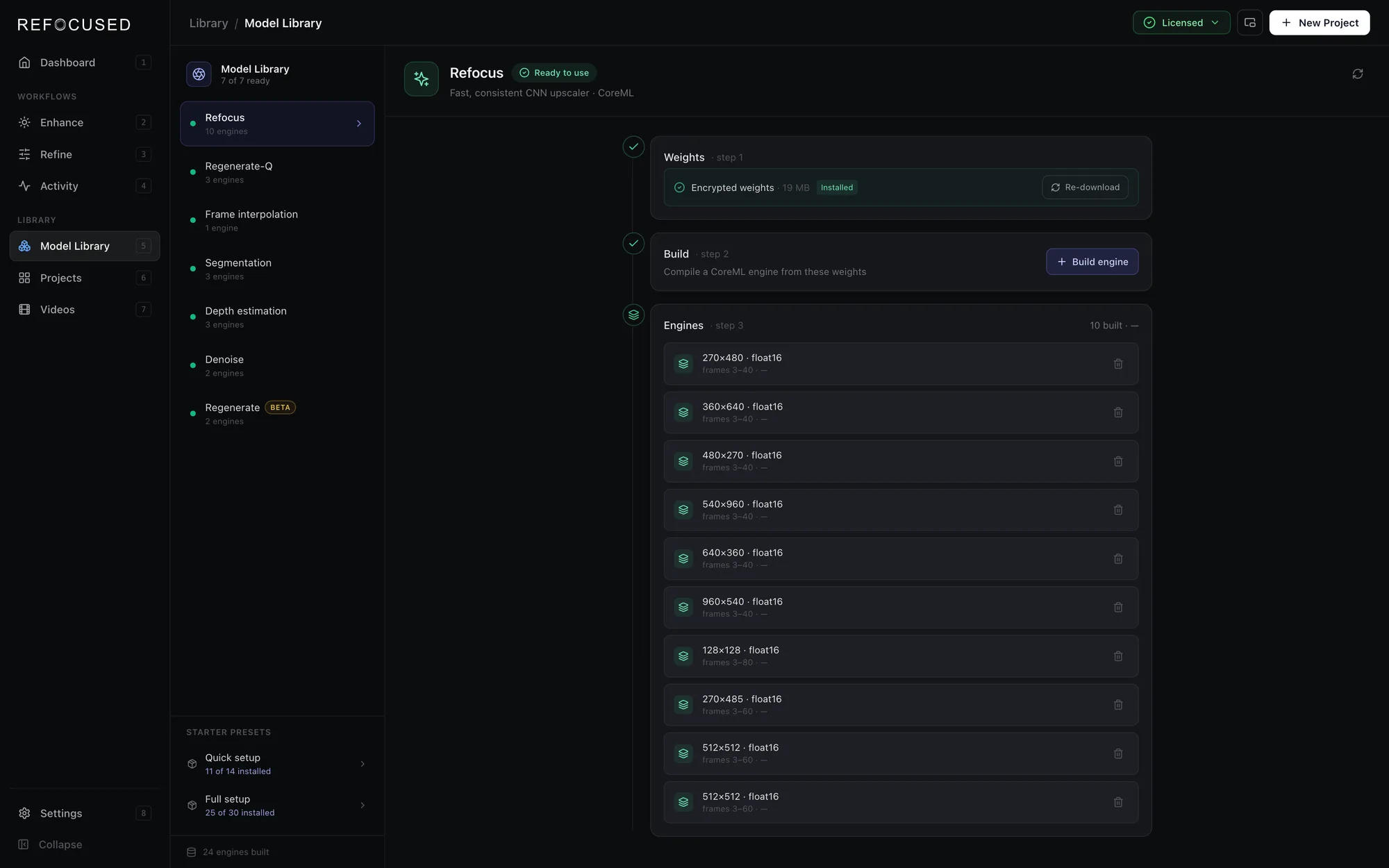Image resolution: width=1389 pixels, height=868 pixels.
Task: Select the Denoise model
Action: pos(277,365)
